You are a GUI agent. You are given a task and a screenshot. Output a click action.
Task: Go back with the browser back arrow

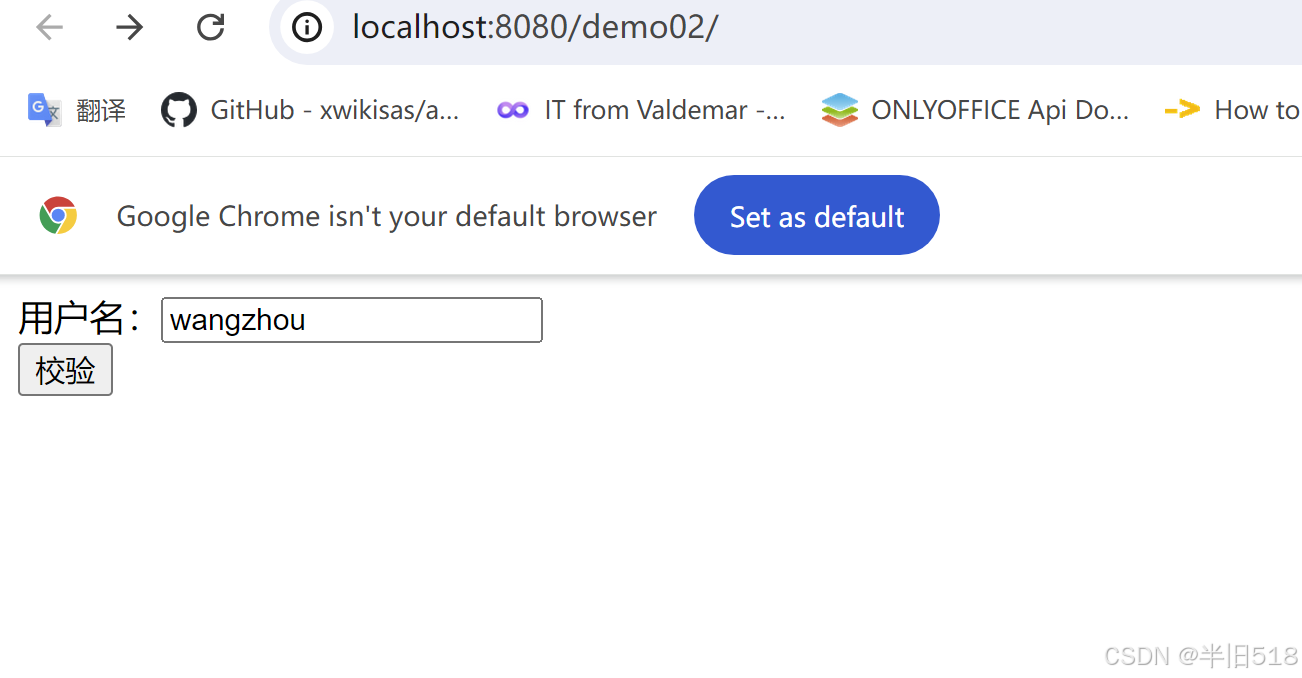point(49,27)
